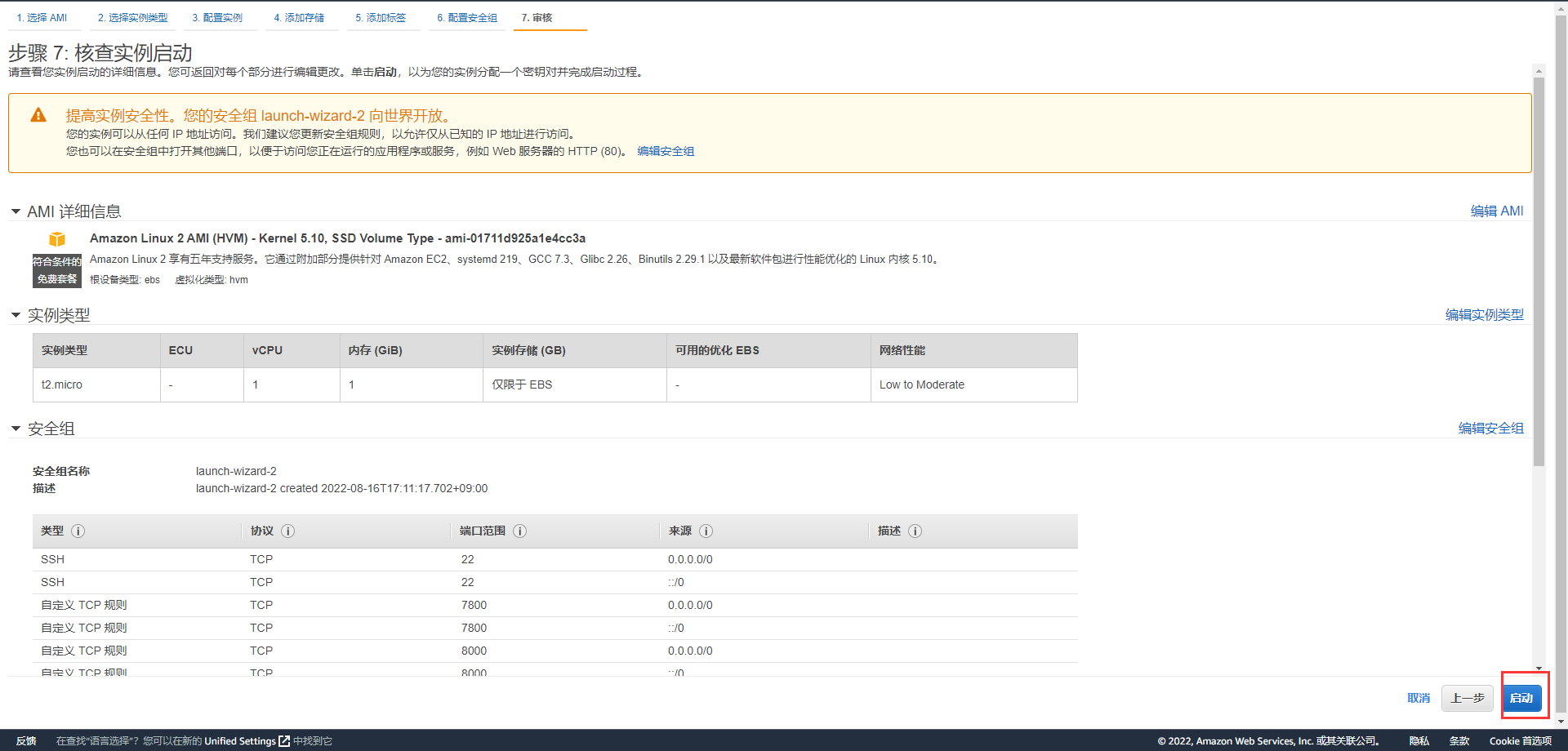Screen dimensions: 1568x751
Task: Open the 编辑 AMI link
Action: click(x=1496, y=211)
